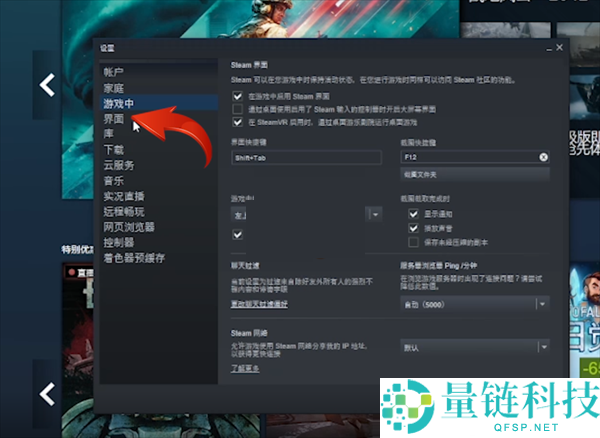Image resolution: width=600 pixels, height=438 pixels.
Task: Toggle 在游戏中启用 Steam 界面 checkbox
Action: (x=237, y=93)
